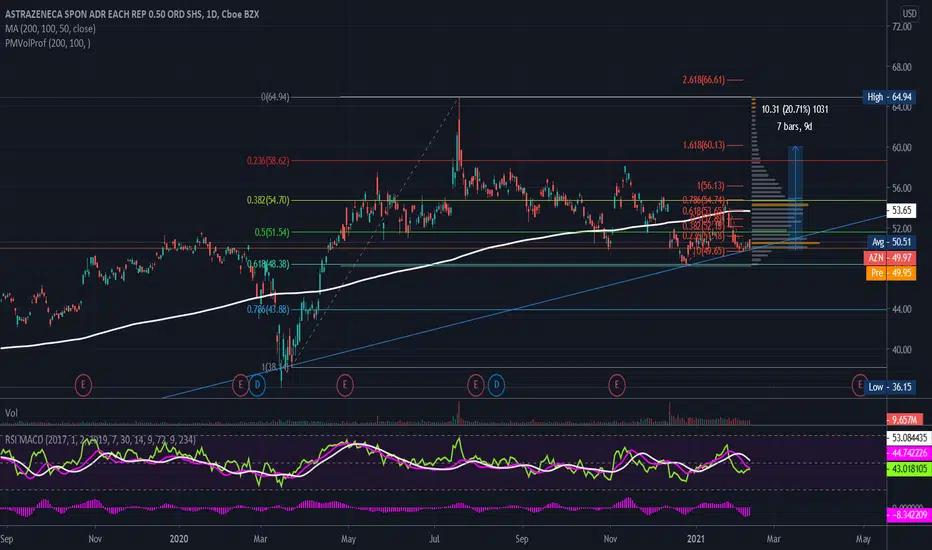Click the 72.00 price axis tick
This screenshot has width=932, height=550.
[902, 27]
